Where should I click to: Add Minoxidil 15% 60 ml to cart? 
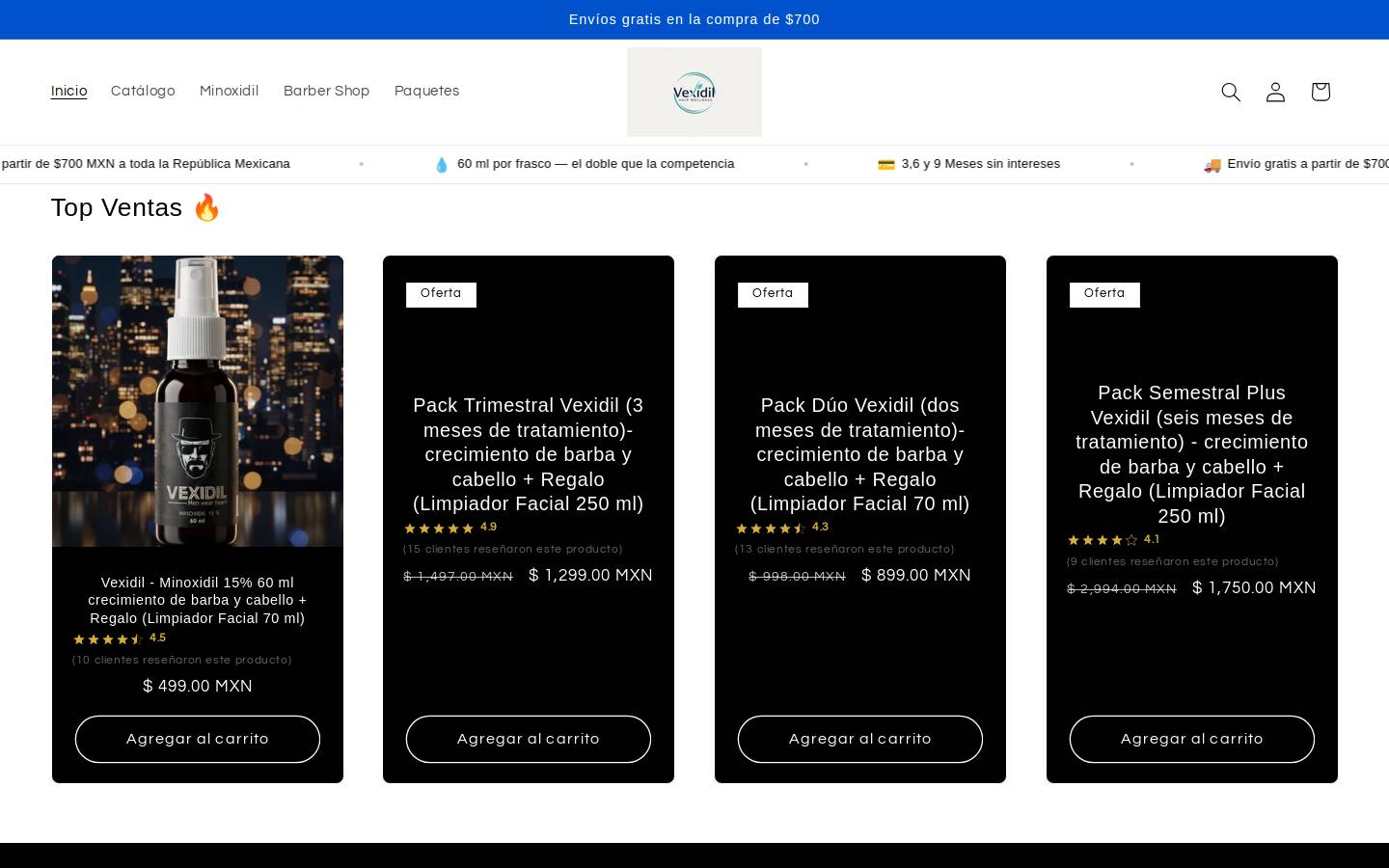pyautogui.click(x=198, y=739)
